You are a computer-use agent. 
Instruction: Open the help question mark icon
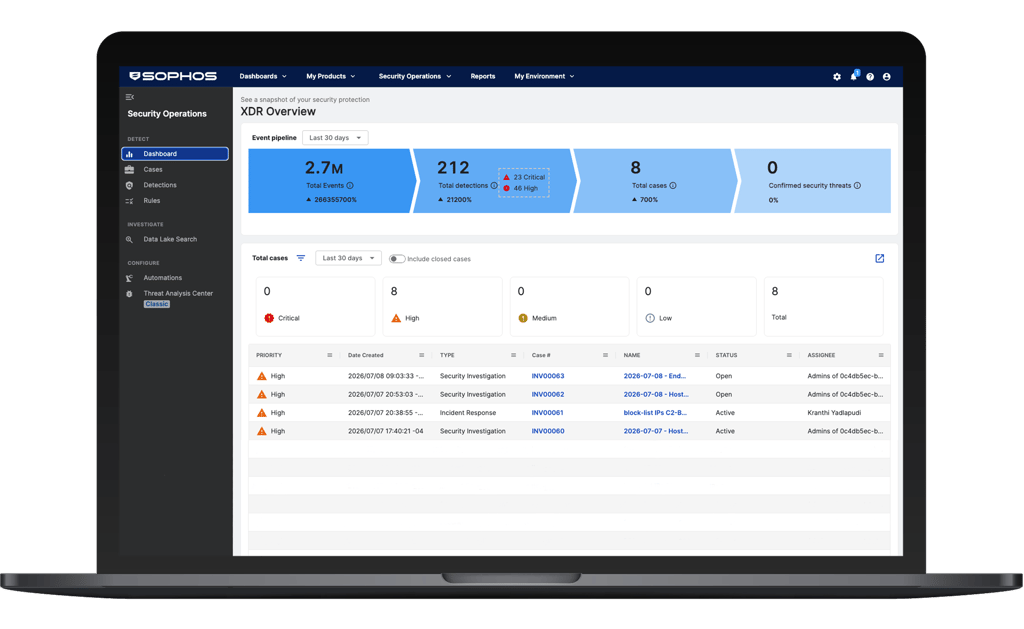[870, 76]
